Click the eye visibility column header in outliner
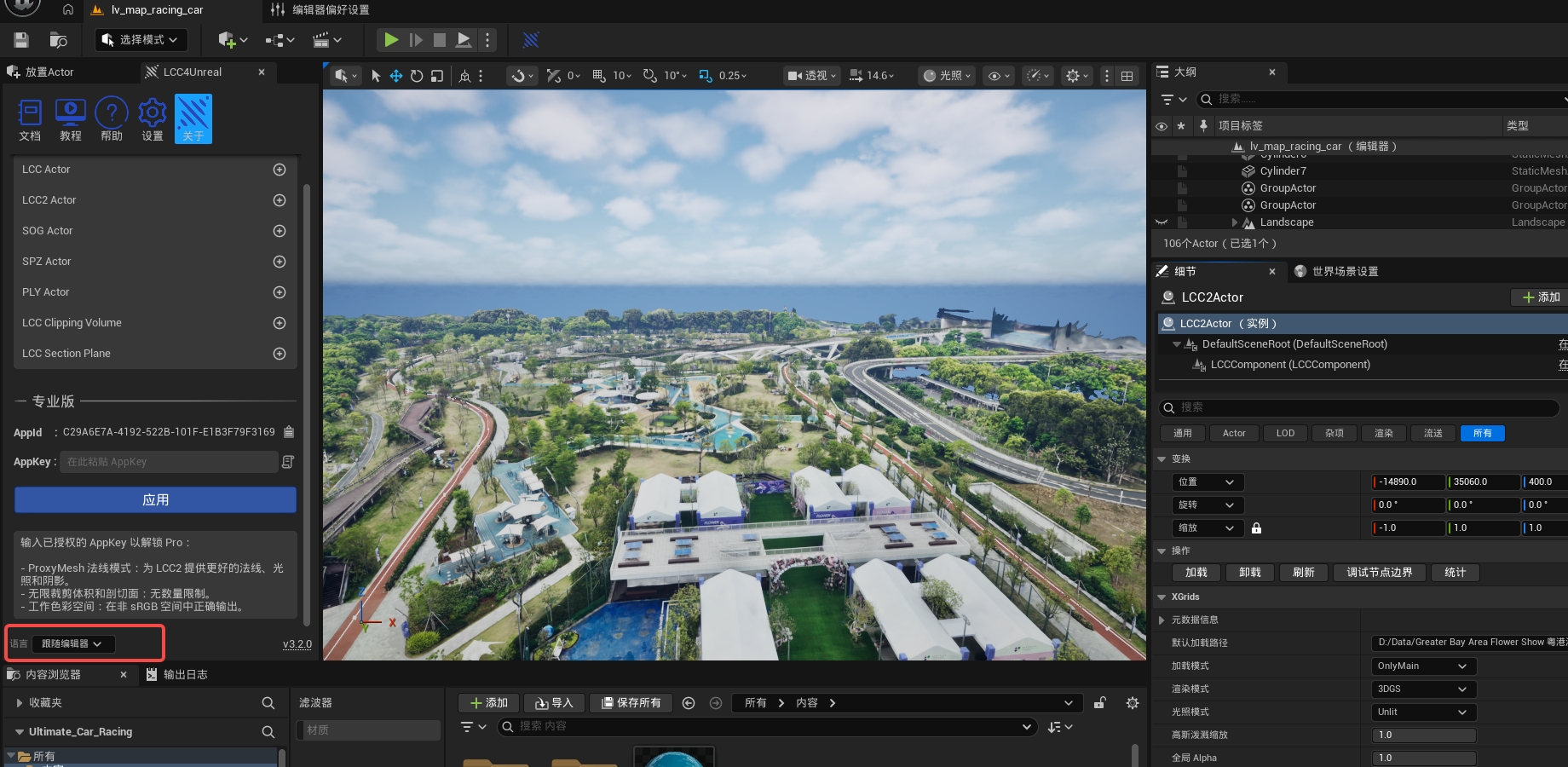The image size is (1568, 767). pyautogui.click(x=1161, y=126)
